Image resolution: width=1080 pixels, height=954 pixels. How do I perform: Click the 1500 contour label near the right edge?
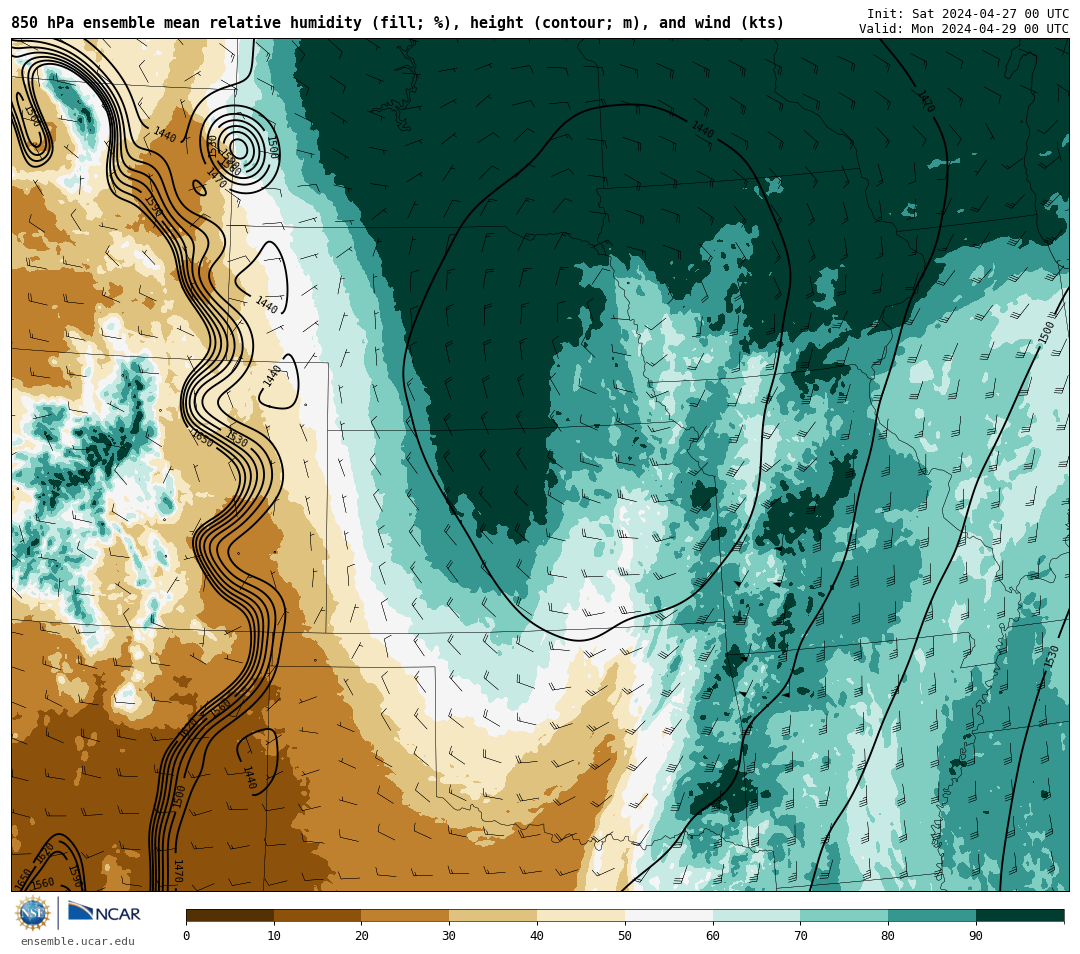tap(1046, 333)
